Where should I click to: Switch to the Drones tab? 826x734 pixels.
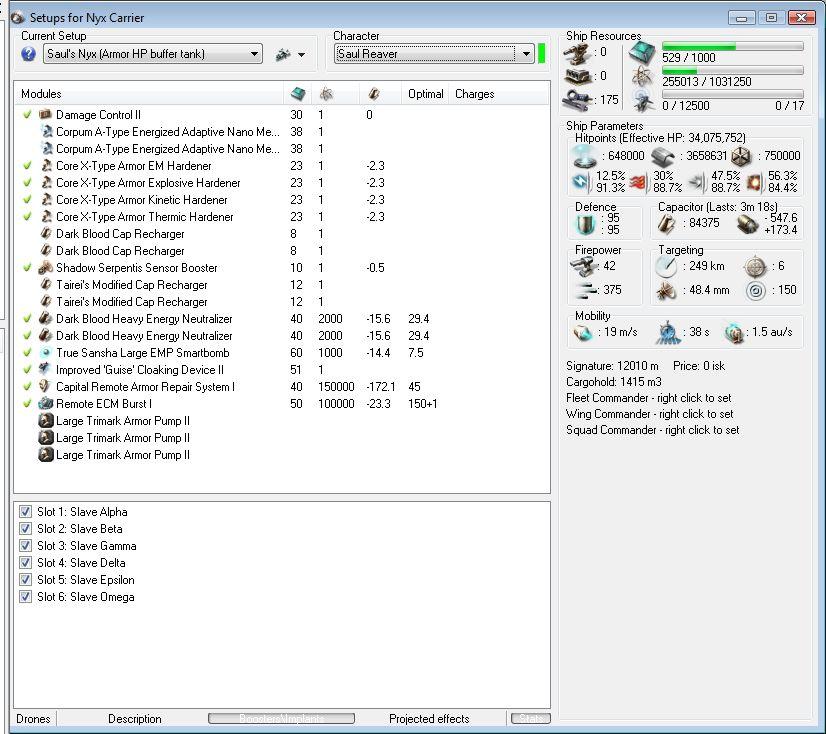pos(33,719)
